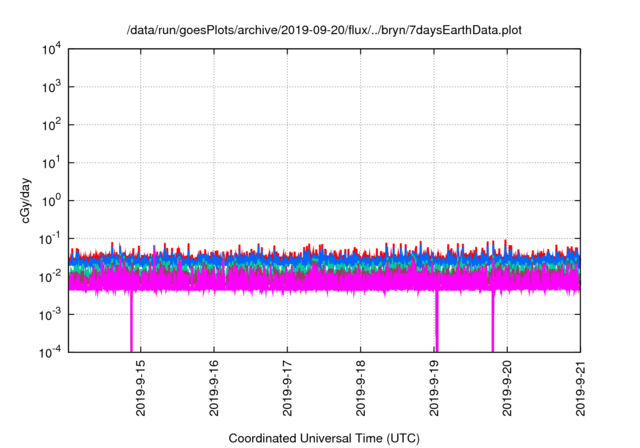Click the 10^4 y-axis tick label
This screenshot has width=640, height=448.
pyautogui.click(x=51, y=49)
